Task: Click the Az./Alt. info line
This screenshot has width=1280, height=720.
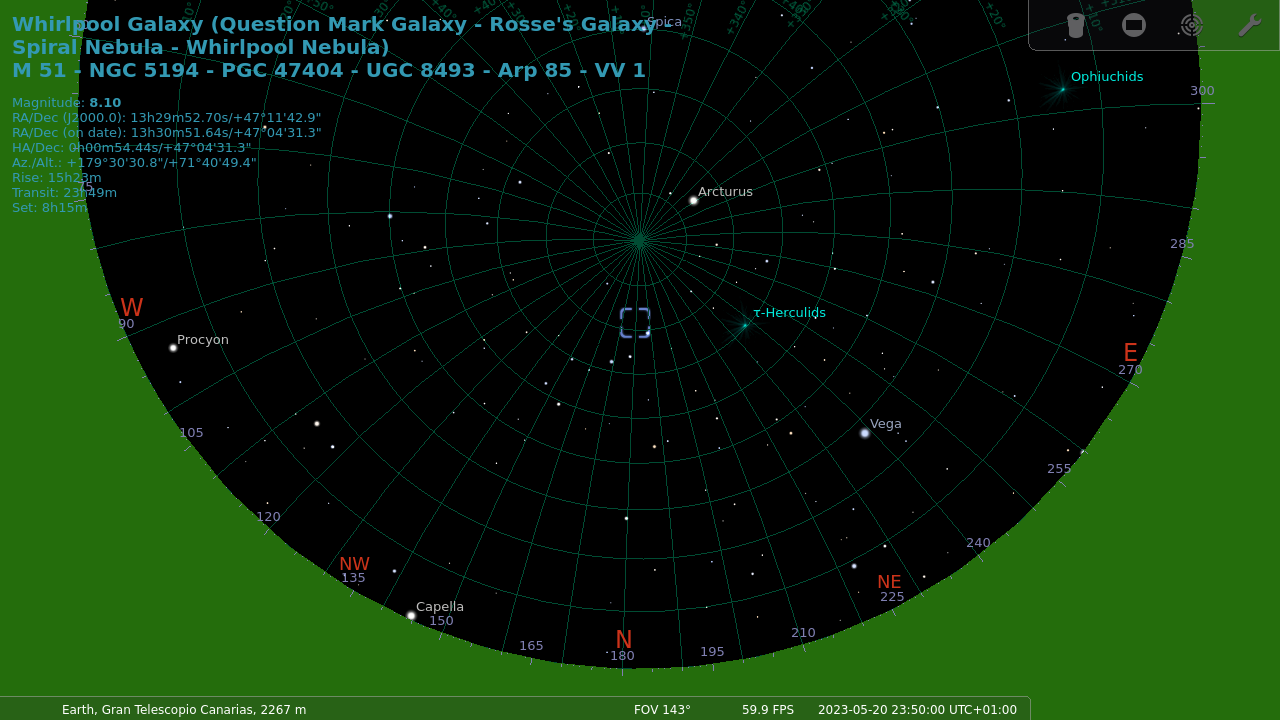Action: [x=134, y=162]
